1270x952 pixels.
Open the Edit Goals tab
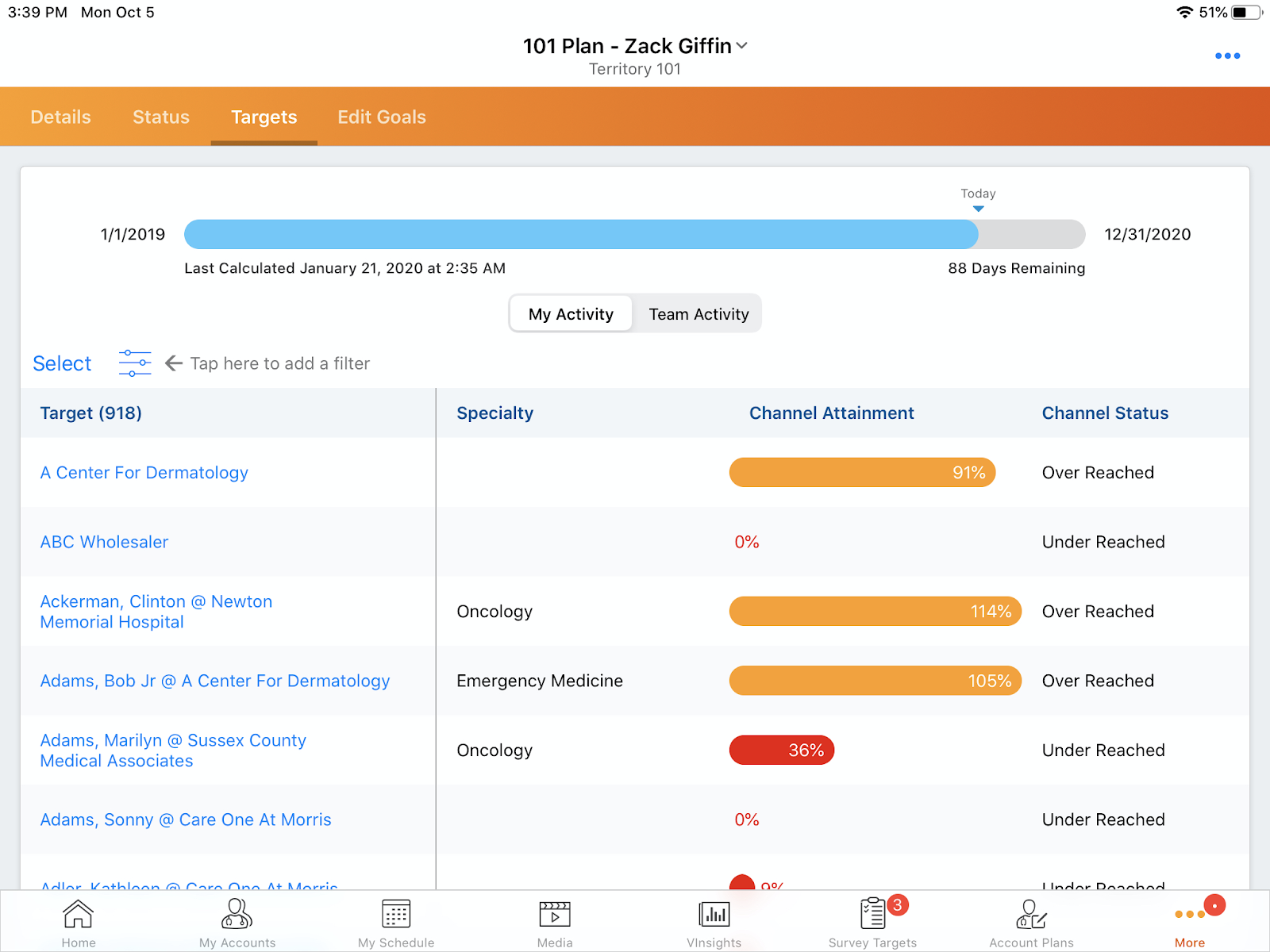click(382, 117)
